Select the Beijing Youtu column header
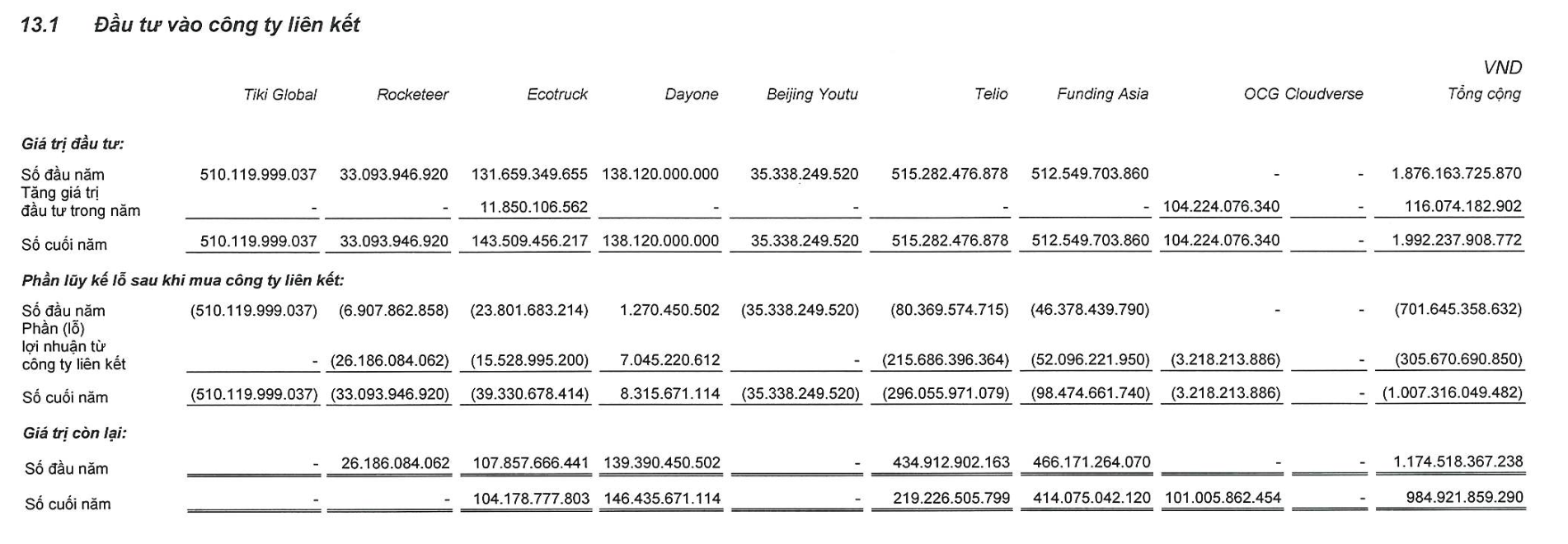 coord(812,95)
